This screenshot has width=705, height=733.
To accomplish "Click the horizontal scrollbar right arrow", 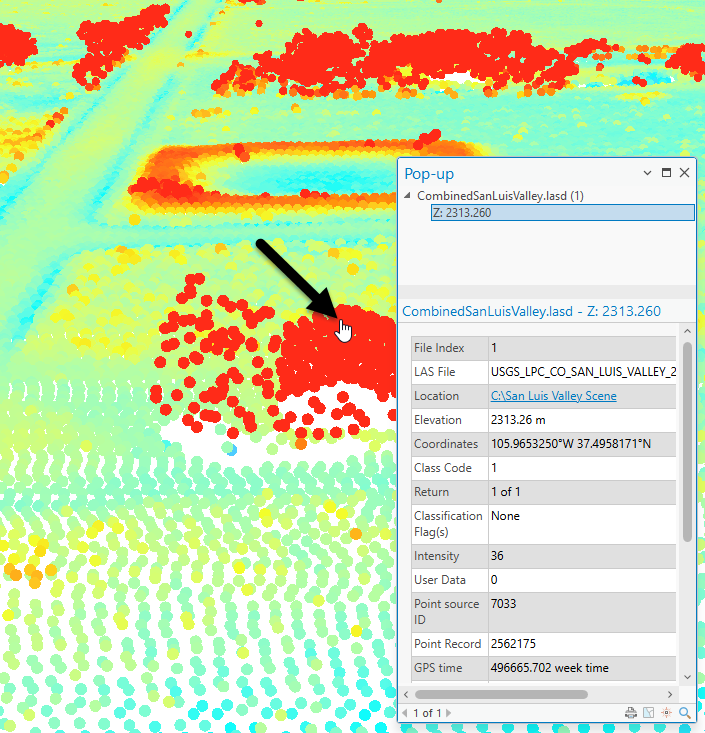I will click(672, 694).
